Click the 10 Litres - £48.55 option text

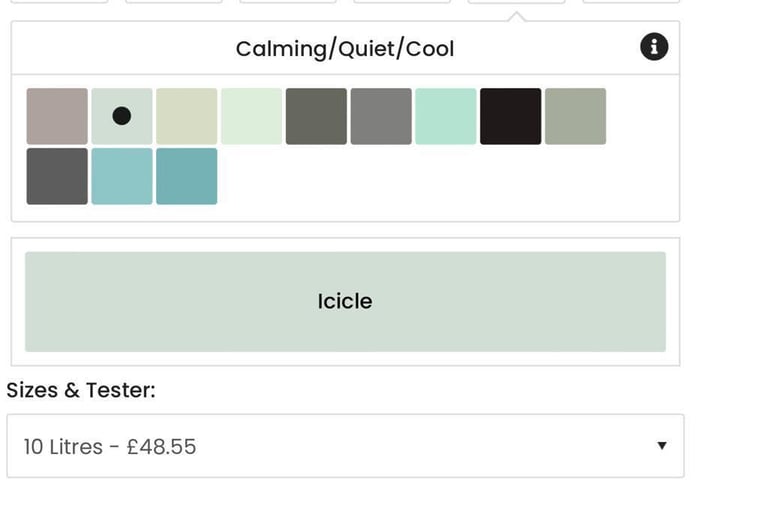110,447
